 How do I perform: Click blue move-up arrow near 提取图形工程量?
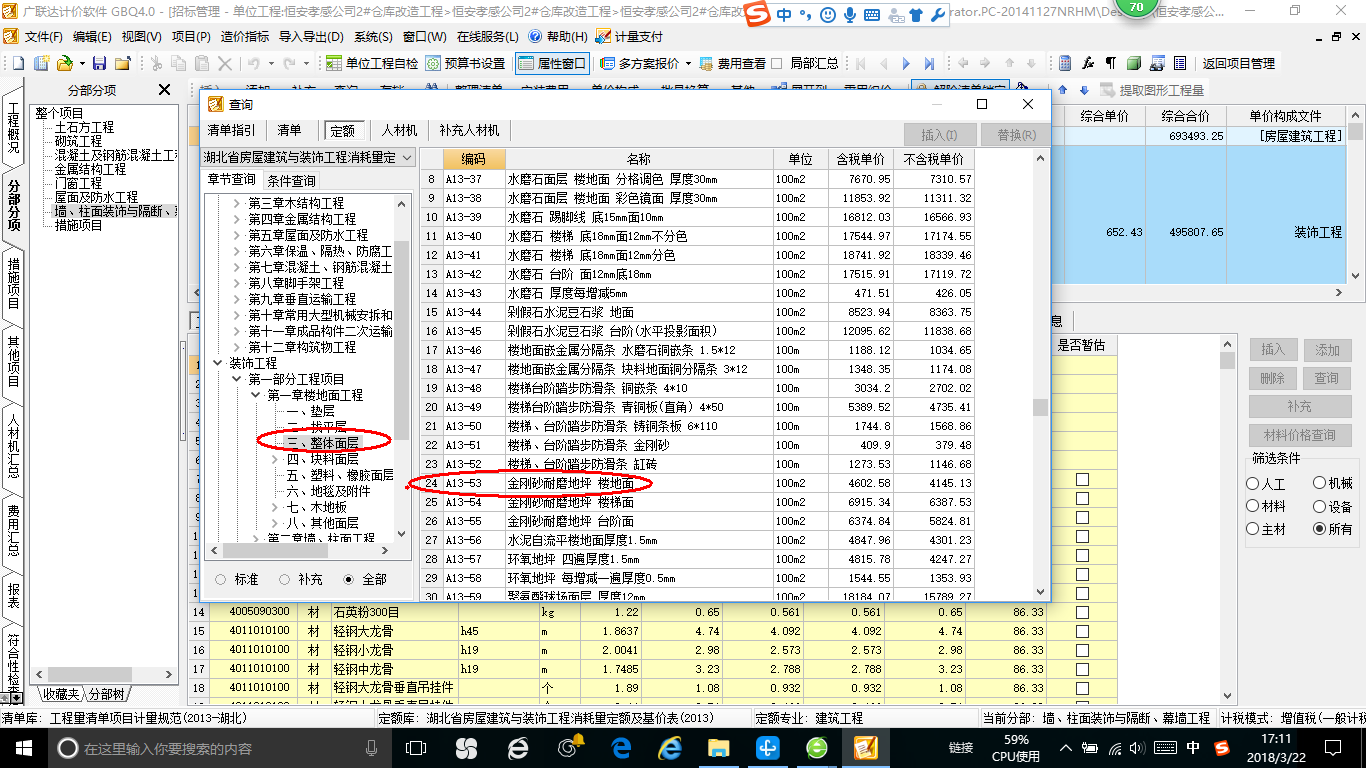coord(1061,90)
